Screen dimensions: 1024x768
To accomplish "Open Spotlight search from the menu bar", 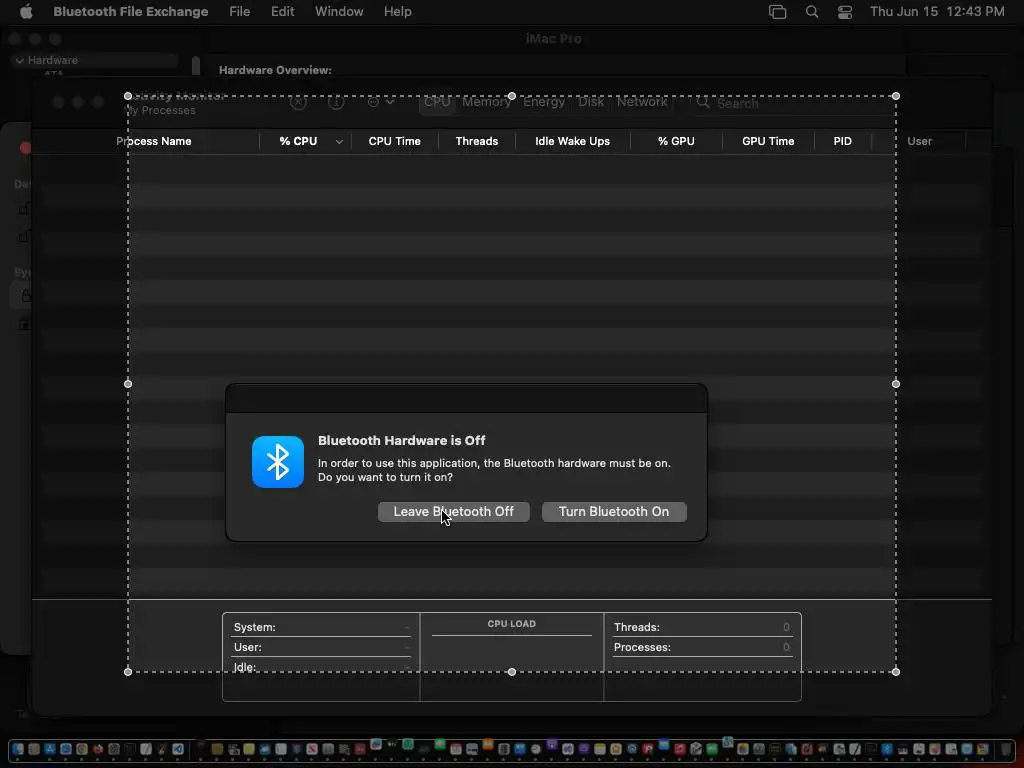I will tap(812, 12).
